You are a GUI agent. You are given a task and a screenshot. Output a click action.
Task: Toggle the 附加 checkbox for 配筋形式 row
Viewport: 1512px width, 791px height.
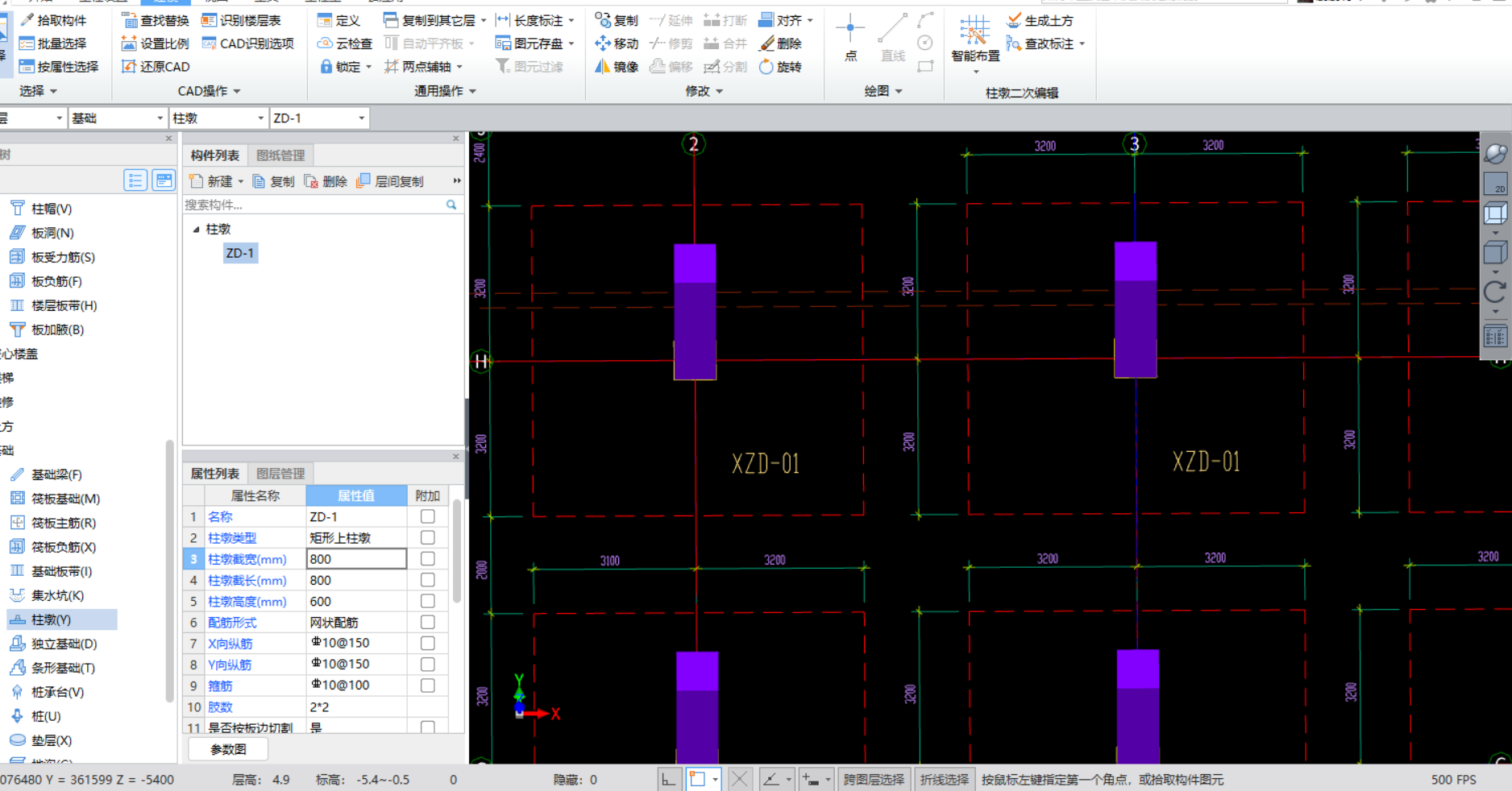(x=428, y=622)
